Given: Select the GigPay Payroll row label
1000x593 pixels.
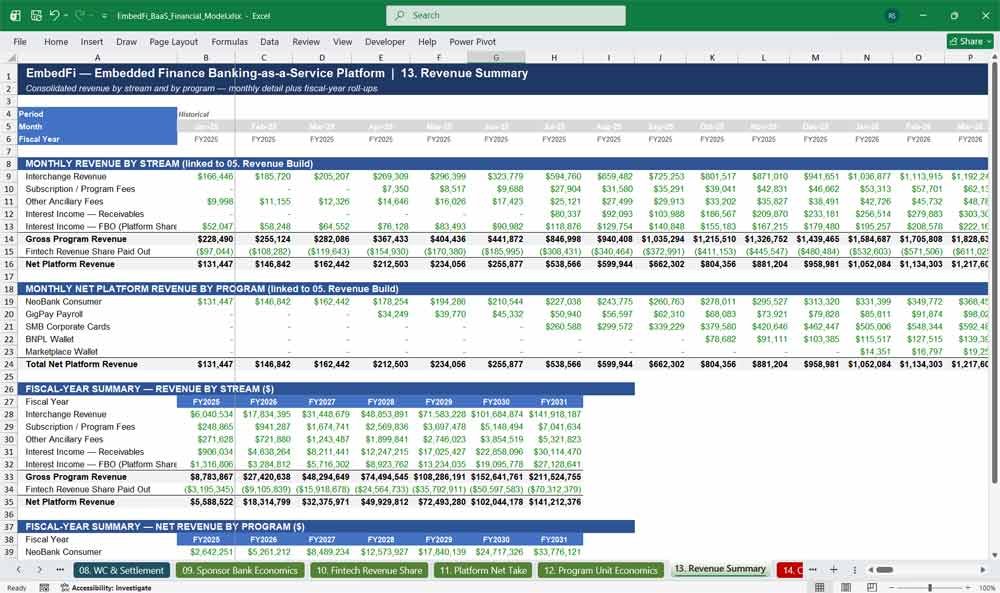Looking at the screenshot, I should [54, 314].
